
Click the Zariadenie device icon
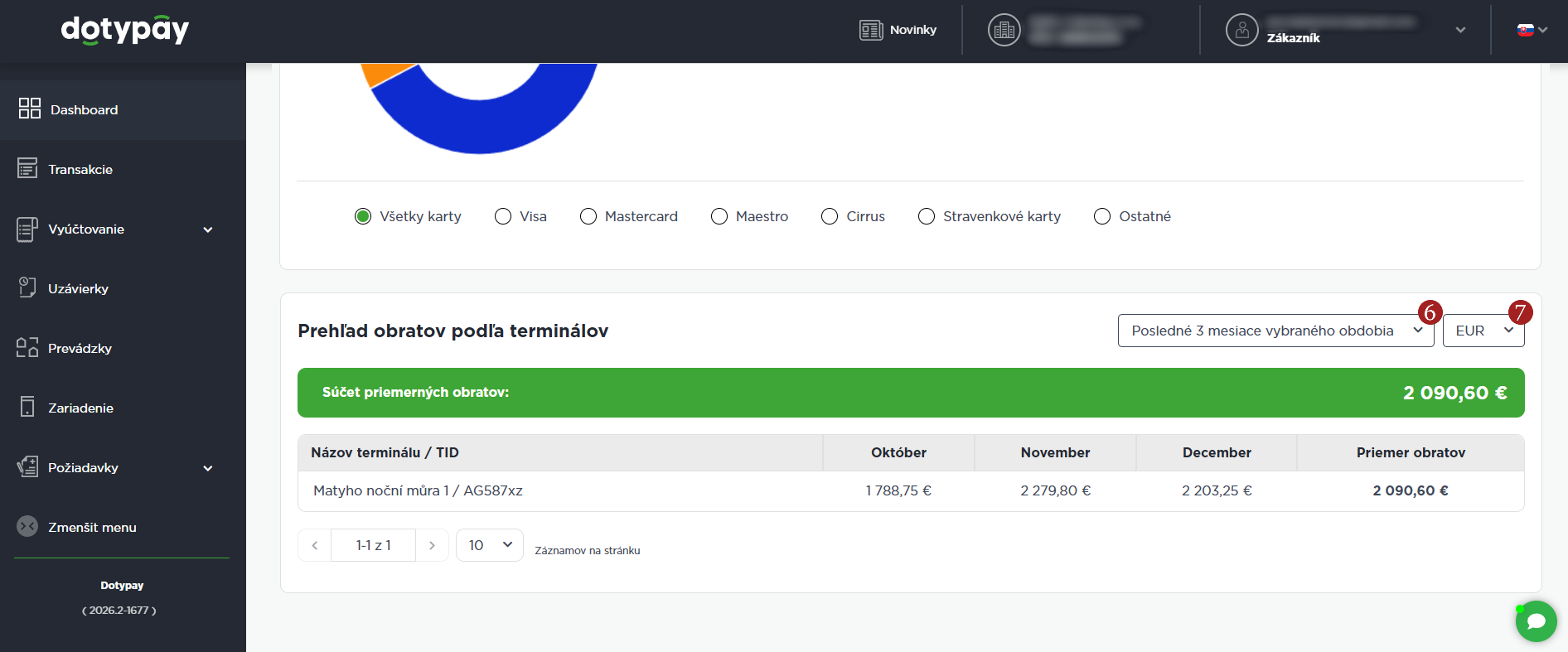click(x=27, y=407)
